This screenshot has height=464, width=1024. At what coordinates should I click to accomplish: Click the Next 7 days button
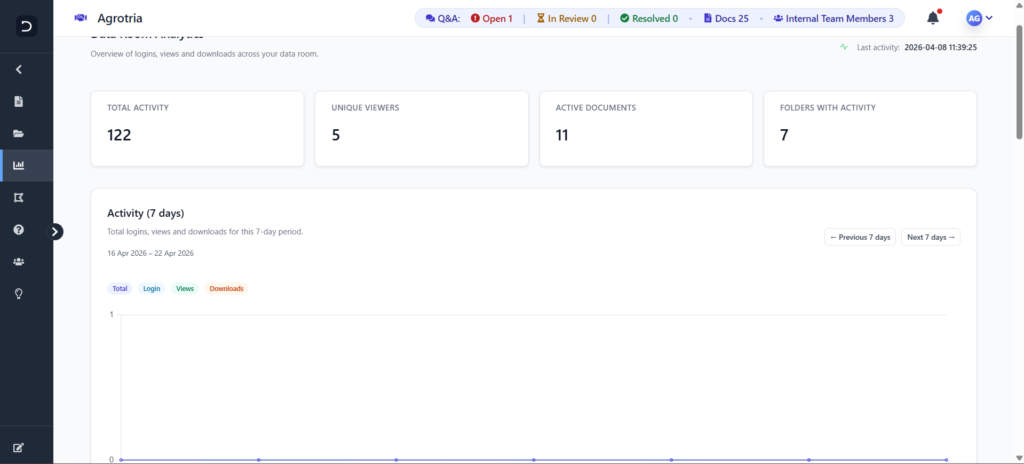(930, 237)
